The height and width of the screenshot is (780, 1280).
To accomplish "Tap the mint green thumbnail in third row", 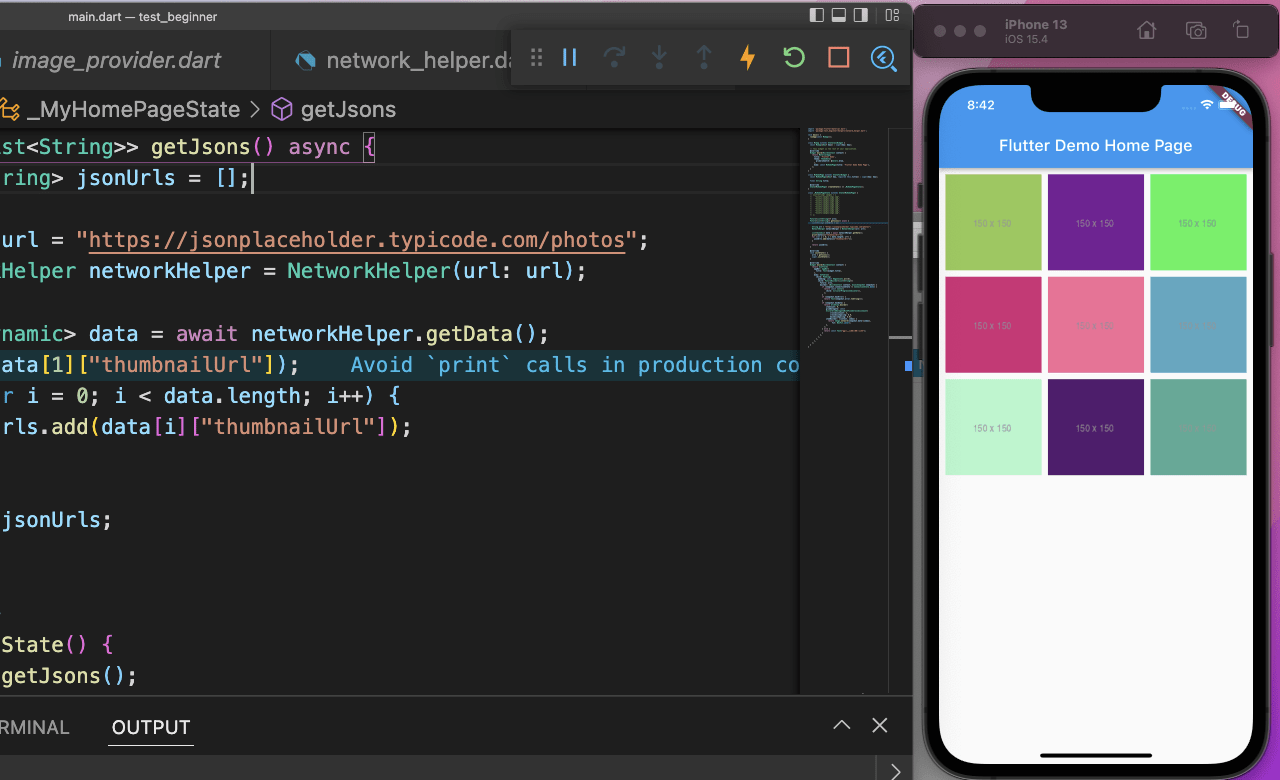I will [993, 427].
